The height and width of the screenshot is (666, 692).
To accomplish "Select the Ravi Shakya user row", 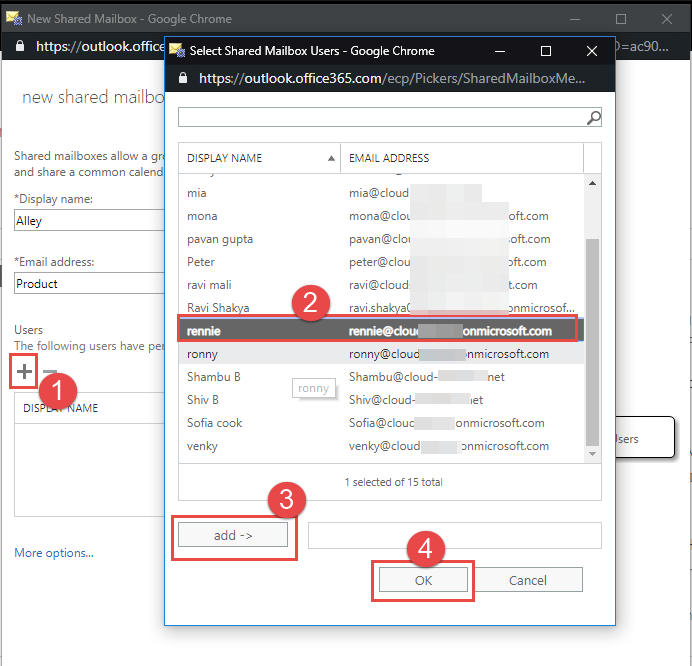I will click(x=381, y=308).
